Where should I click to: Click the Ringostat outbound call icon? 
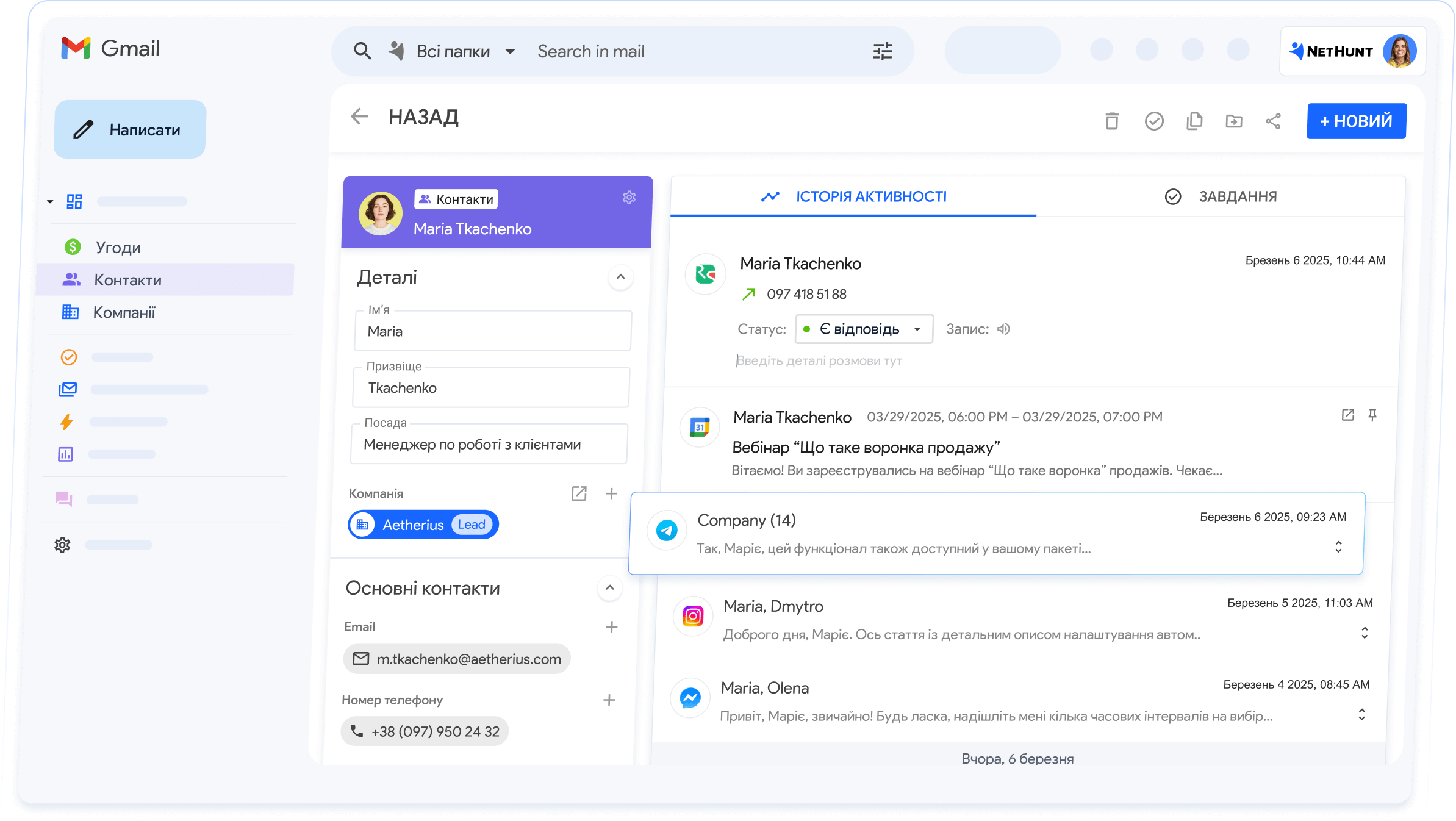(x=705, y=274)
